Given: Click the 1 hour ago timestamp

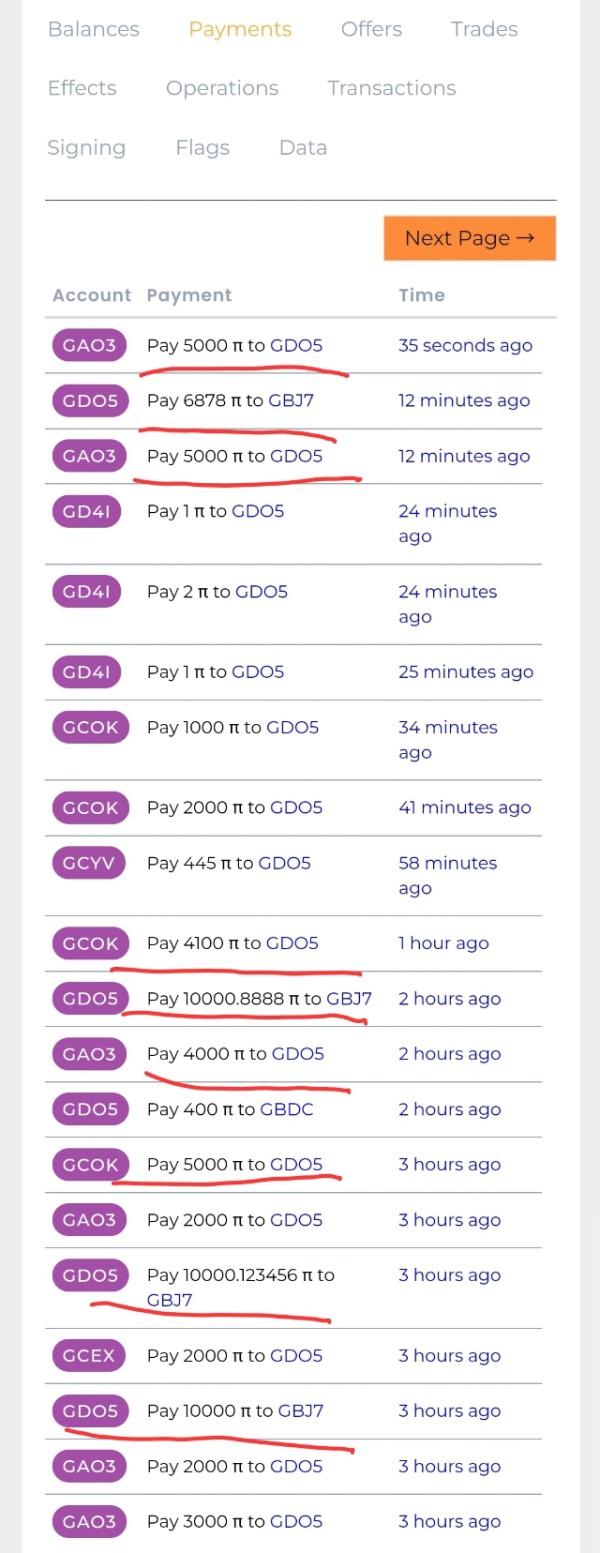Looking at the screenshot, I should click(x=443, y=943).
